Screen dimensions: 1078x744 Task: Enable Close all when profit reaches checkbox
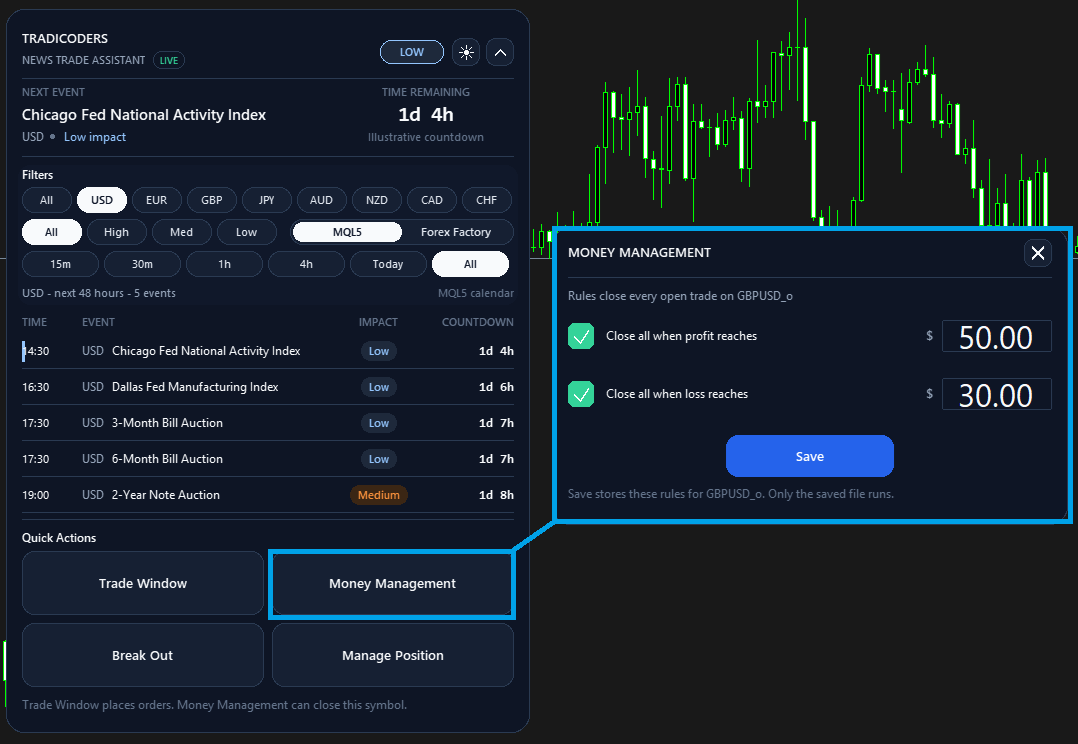tap(581, 336)
